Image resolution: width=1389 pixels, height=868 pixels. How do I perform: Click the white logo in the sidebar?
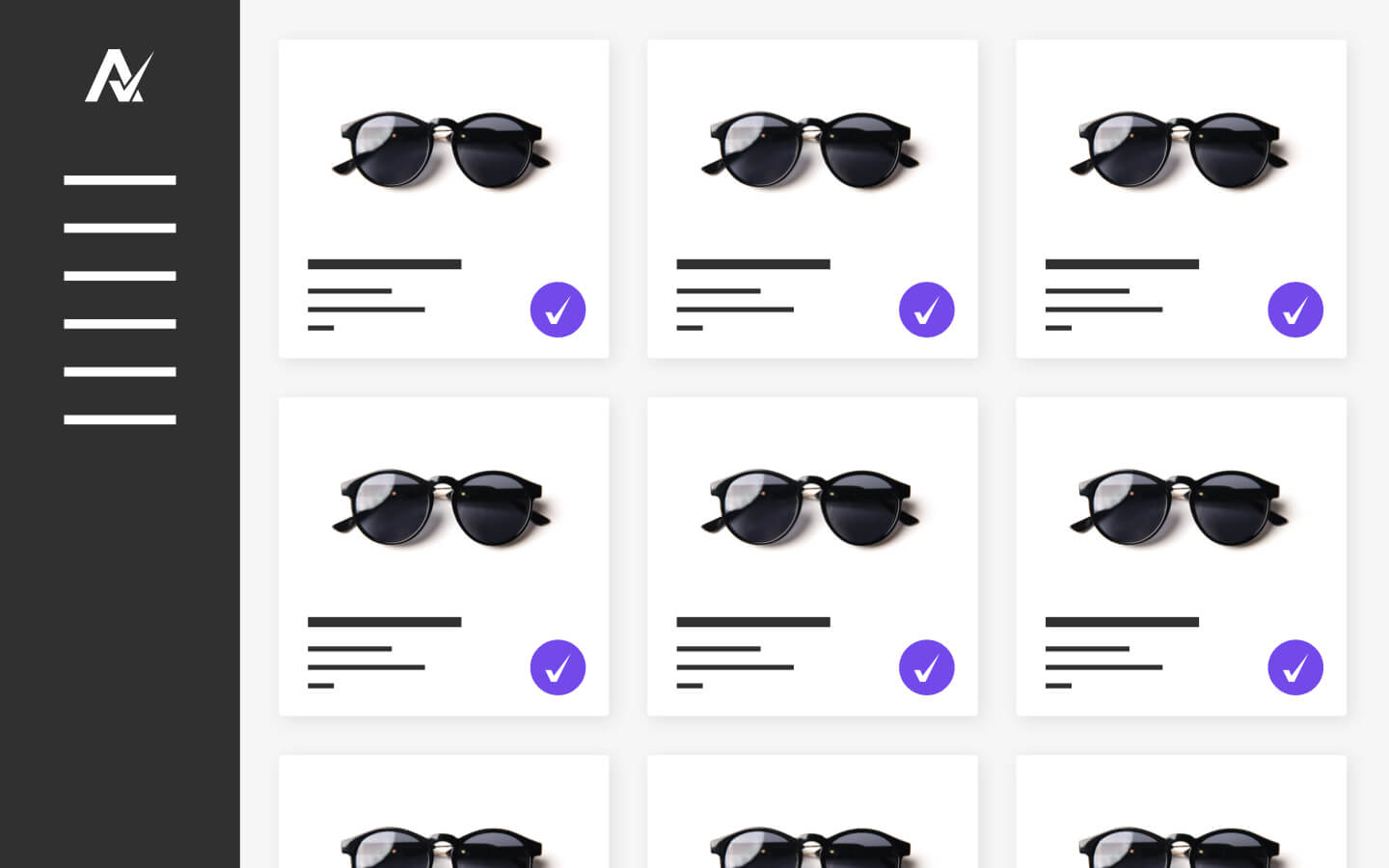(120, 76)
